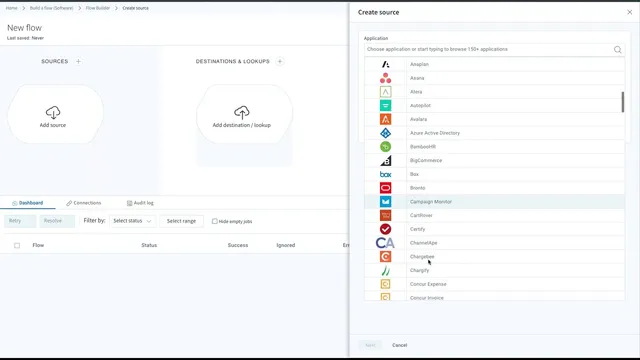Select Azure Active Directory in the list
Viewport: 640px width, 360px height.
coord(494,133)
